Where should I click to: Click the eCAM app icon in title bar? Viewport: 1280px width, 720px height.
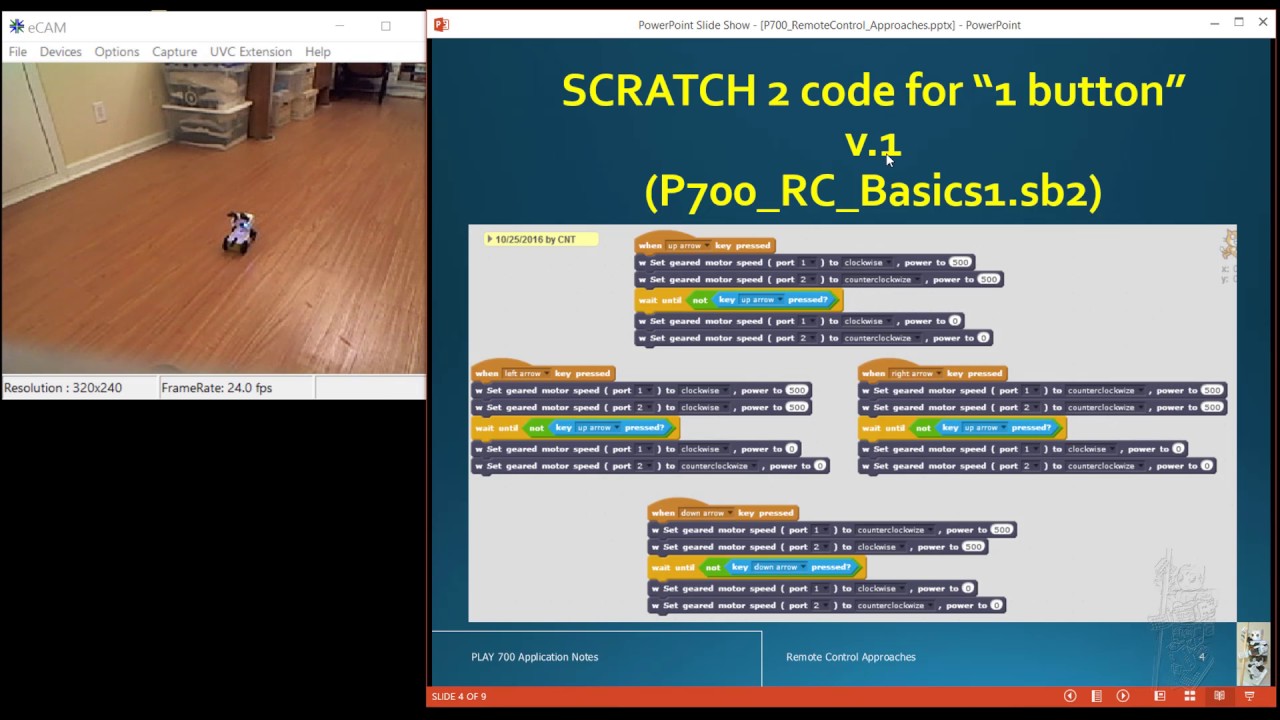16,26
